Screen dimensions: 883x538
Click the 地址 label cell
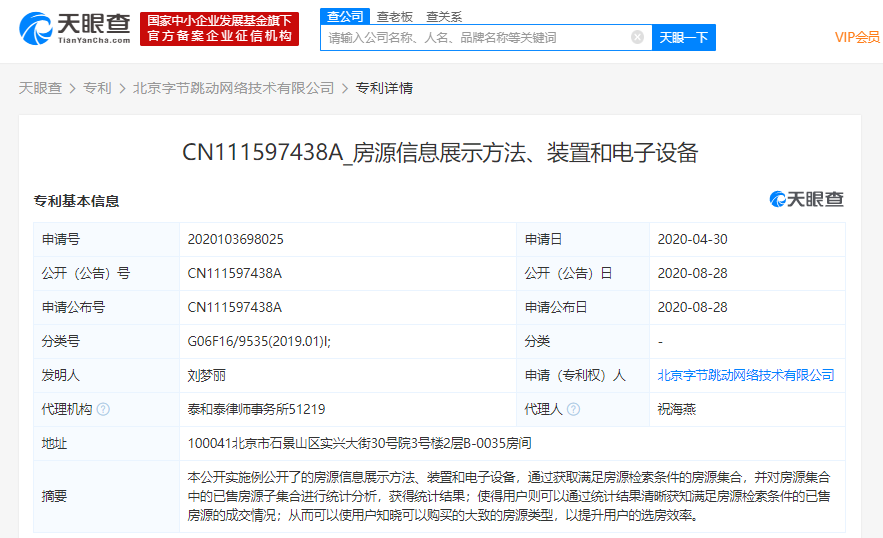click(106, 443)
